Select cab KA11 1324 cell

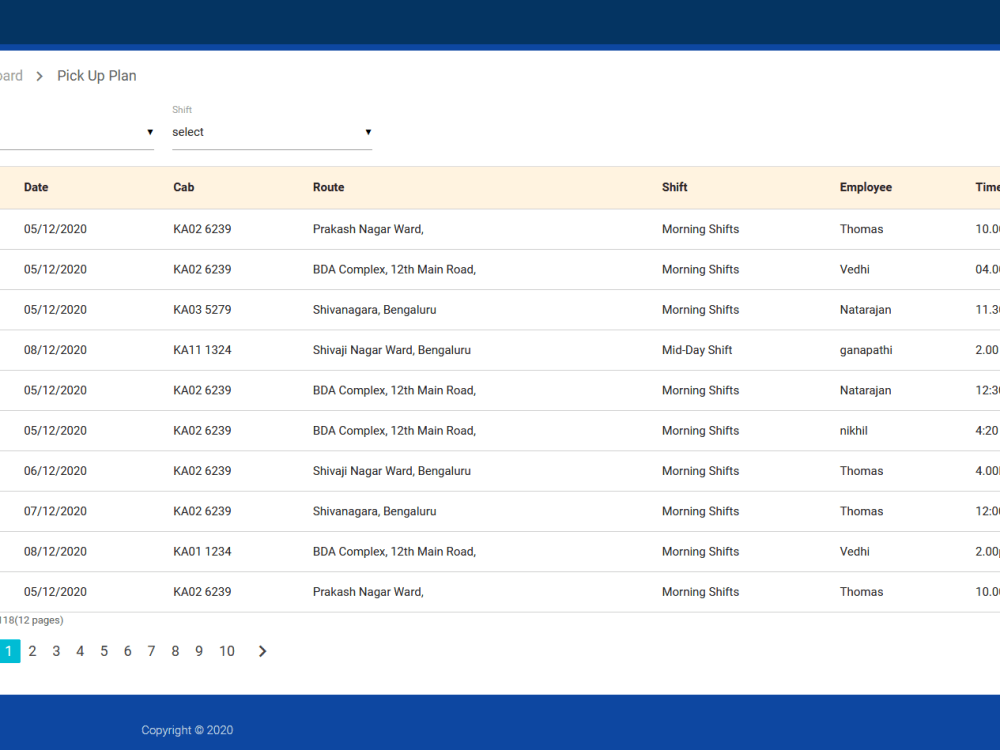click(202, 350)
